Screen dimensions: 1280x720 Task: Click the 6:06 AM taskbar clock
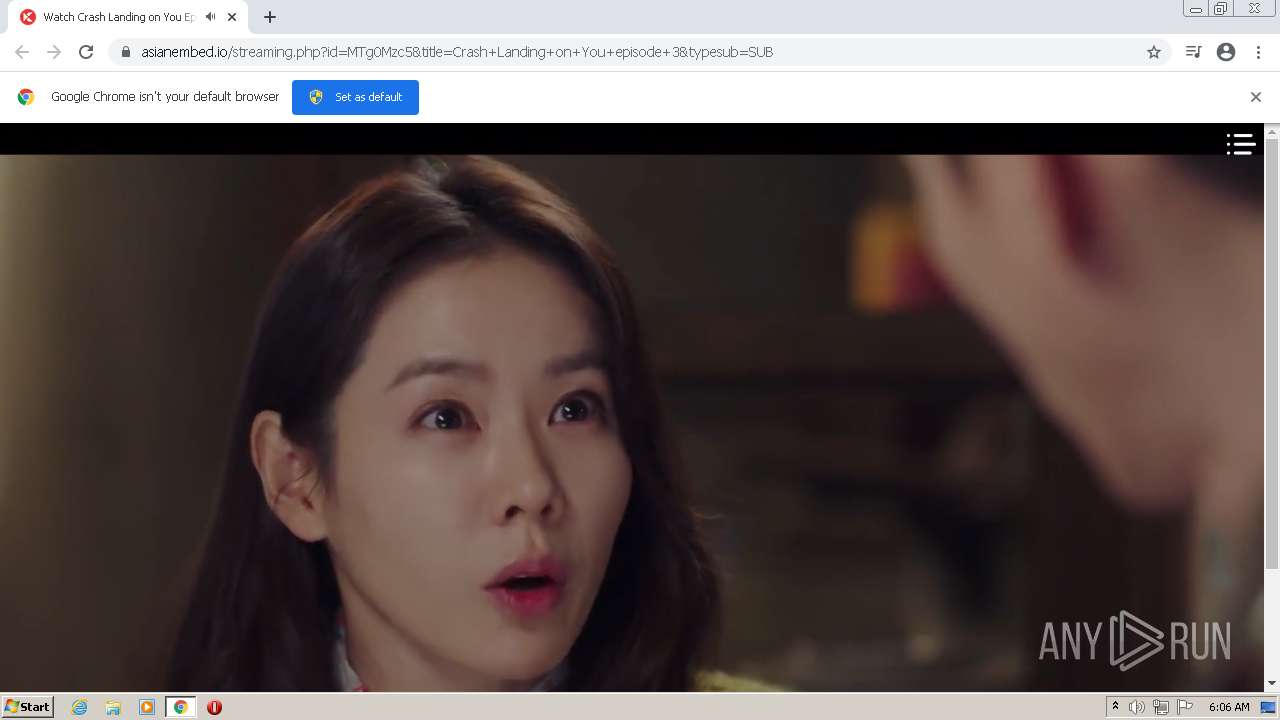pyautogui.click(x=1229, y=707)
